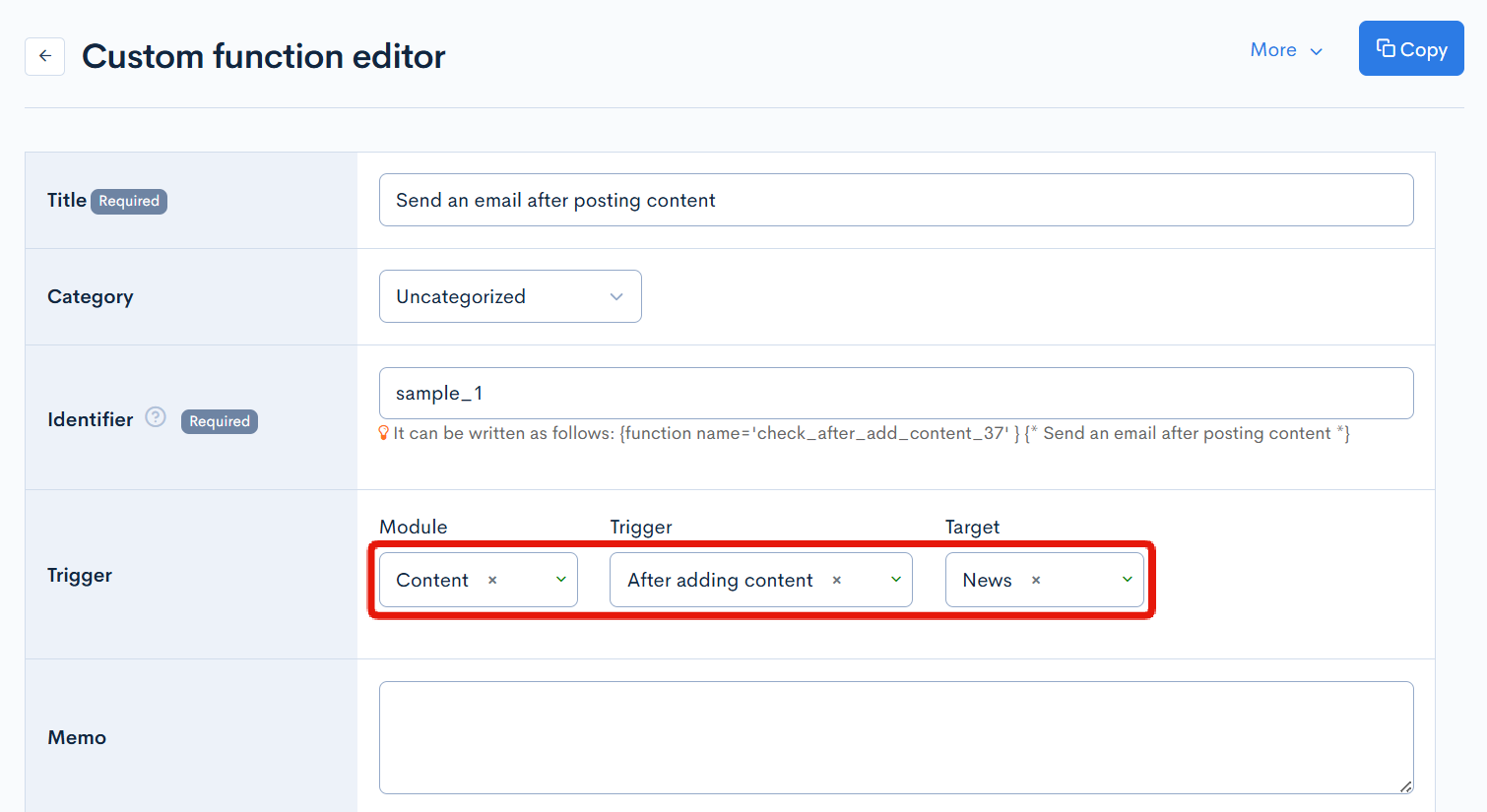This screenshot has height=812, width=1487.
Task: Click the Content value in Module selector
Action: click(432, 581)
